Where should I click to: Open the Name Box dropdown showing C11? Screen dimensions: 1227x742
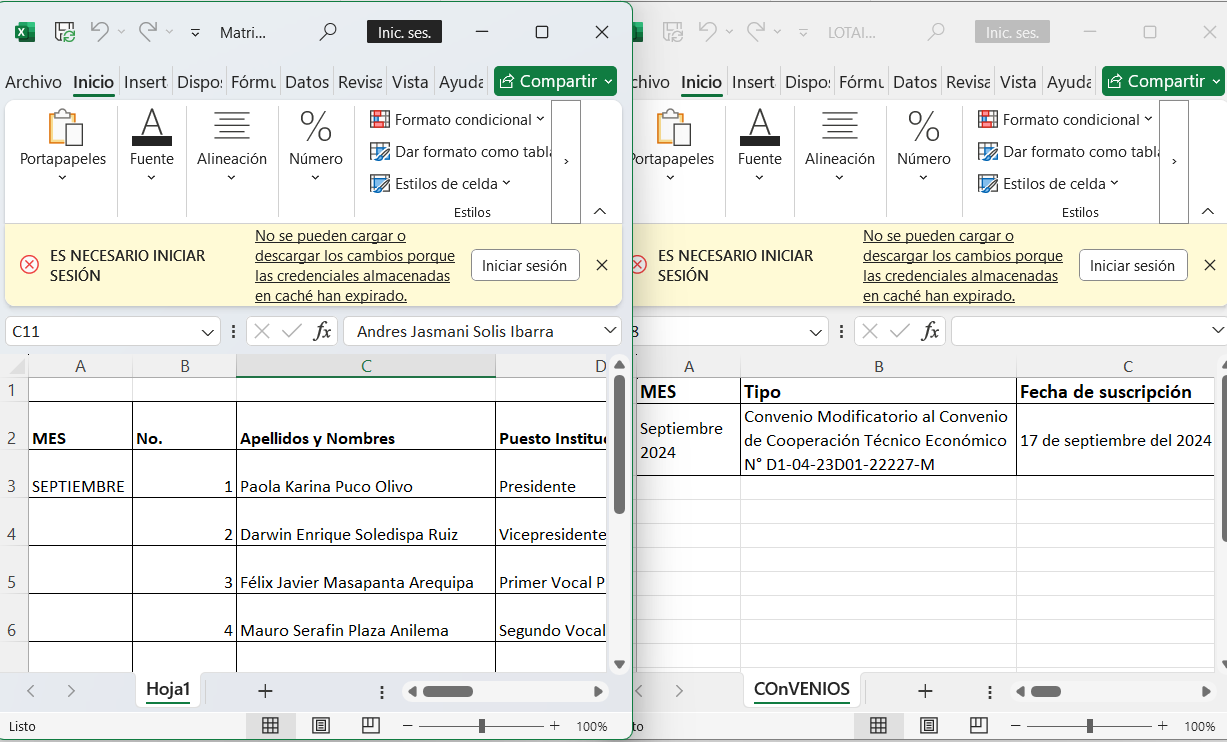[209, 331]
